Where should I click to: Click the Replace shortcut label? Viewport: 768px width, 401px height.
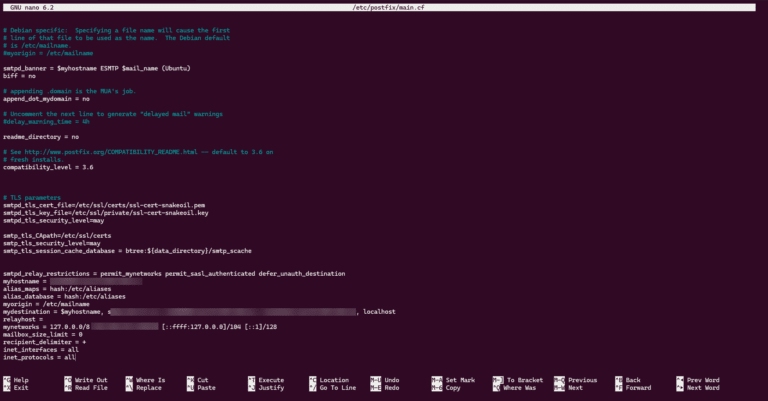tap(149, 388)
